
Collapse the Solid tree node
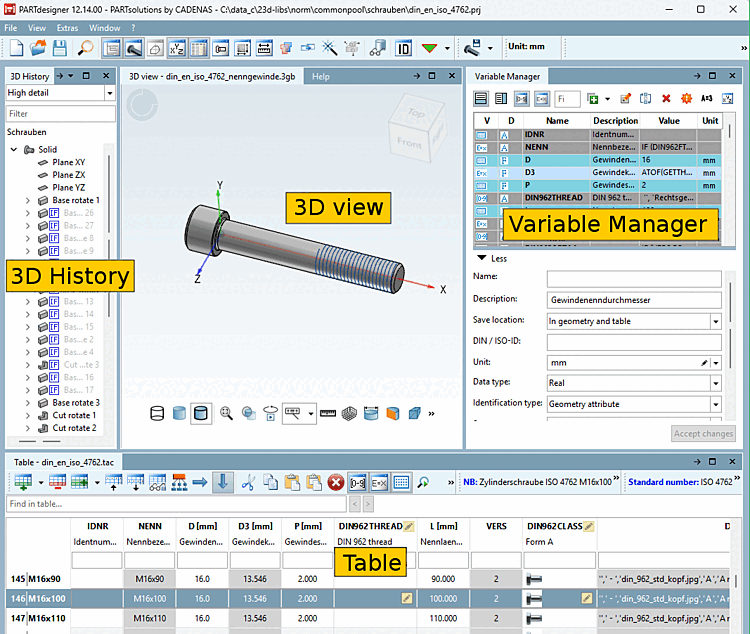14,150
